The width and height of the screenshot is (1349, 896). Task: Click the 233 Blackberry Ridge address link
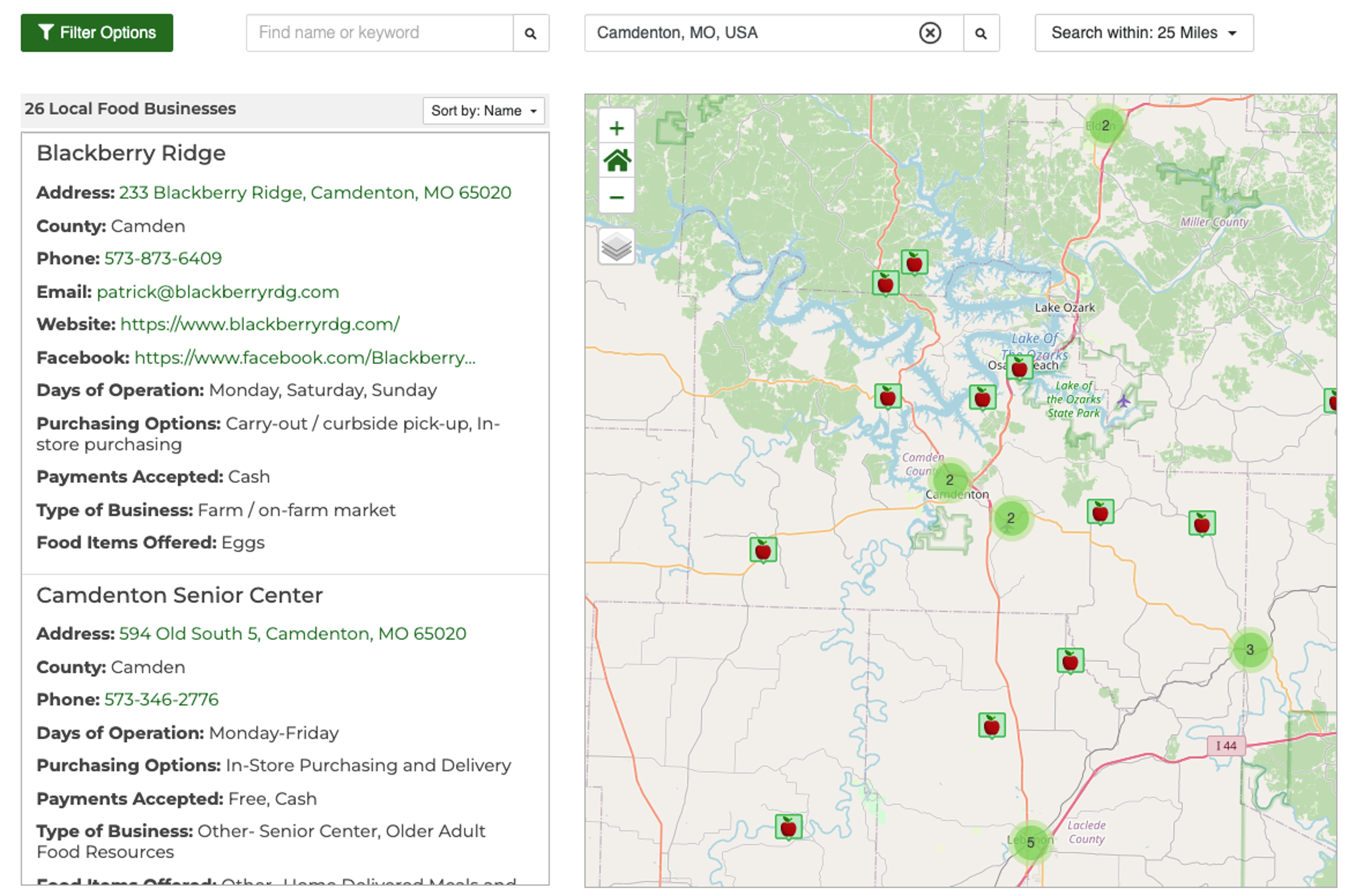tap(315, 193)
